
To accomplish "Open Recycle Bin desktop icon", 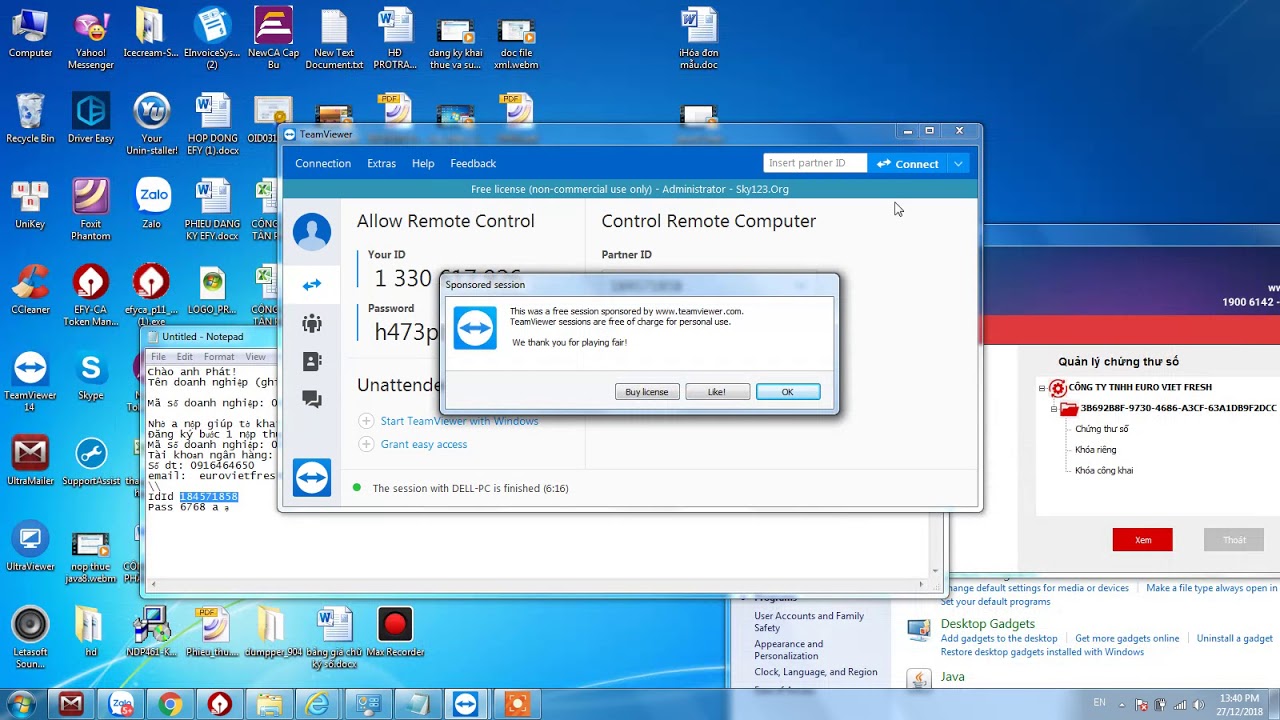I will (x=30, y=120).
